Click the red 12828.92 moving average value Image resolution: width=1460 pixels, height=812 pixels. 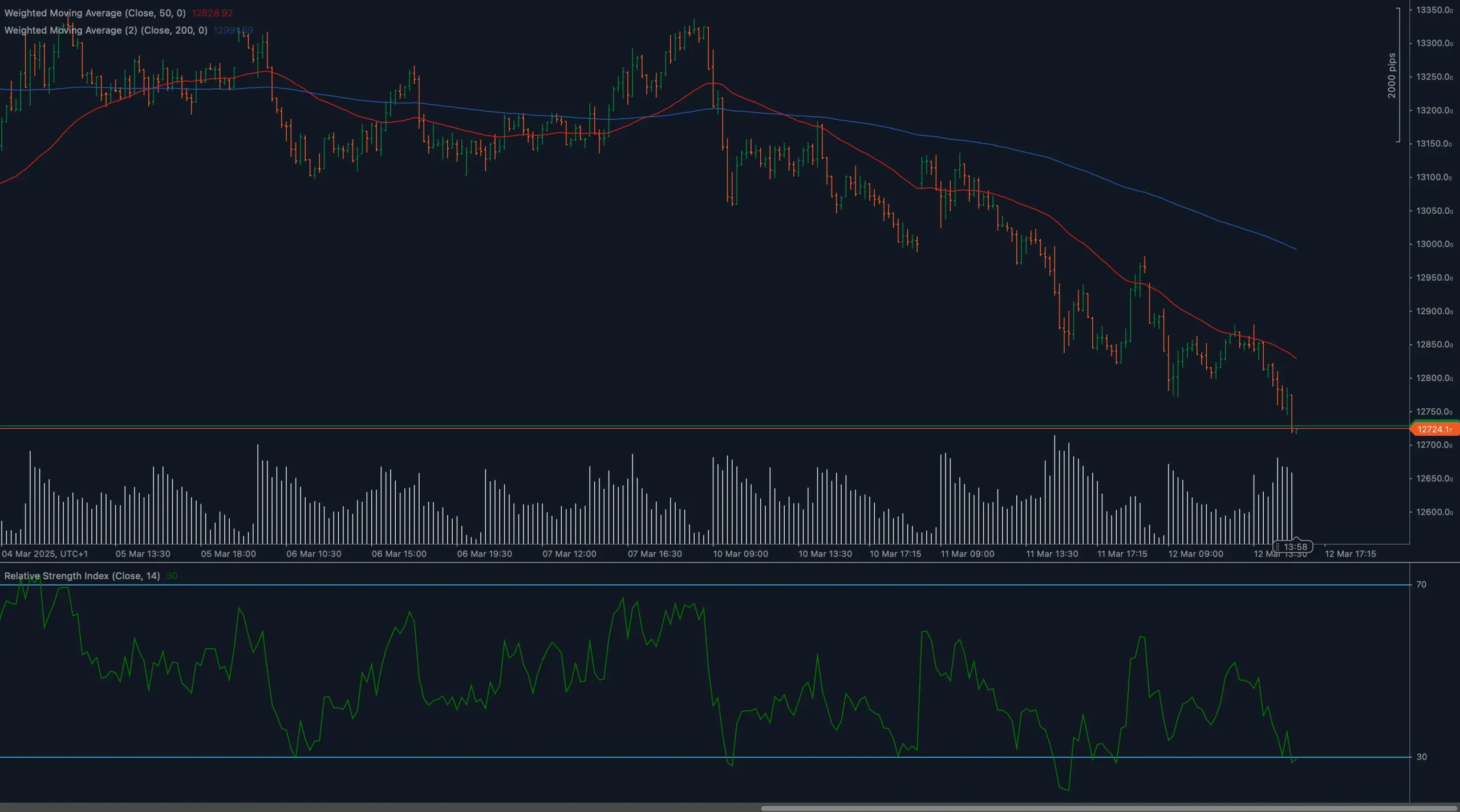[212, 13]
